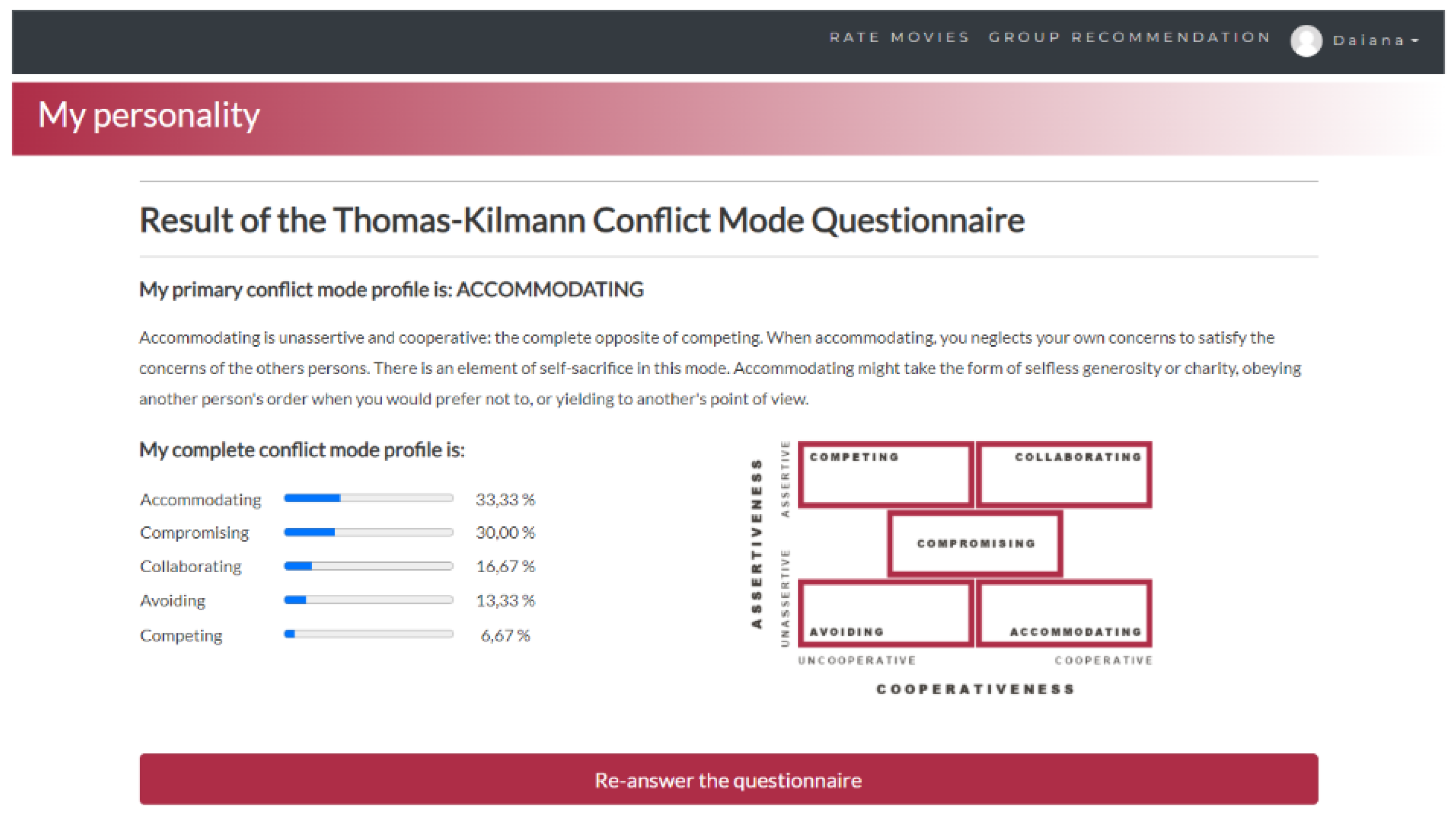This screenshot has width=1456, height=815.
Task: Click the Thomas-Kilmann questionnaire result heading
Action: click(x=582, y=220)
